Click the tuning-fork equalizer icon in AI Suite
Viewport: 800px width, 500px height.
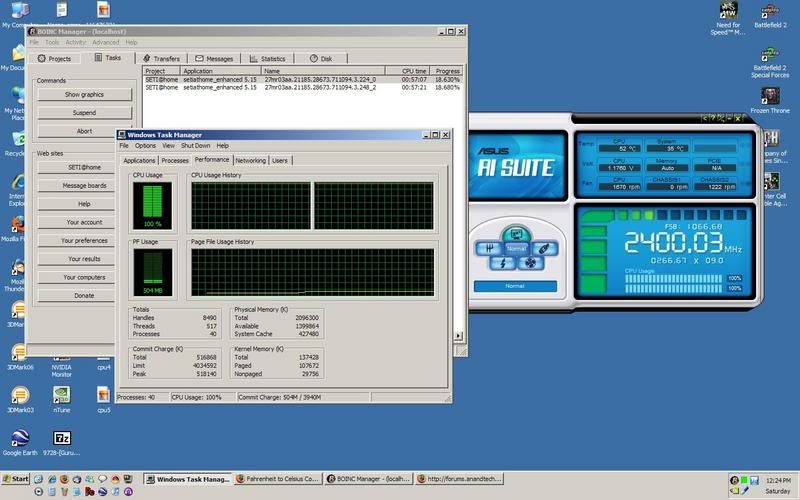(x=489, y=248)
